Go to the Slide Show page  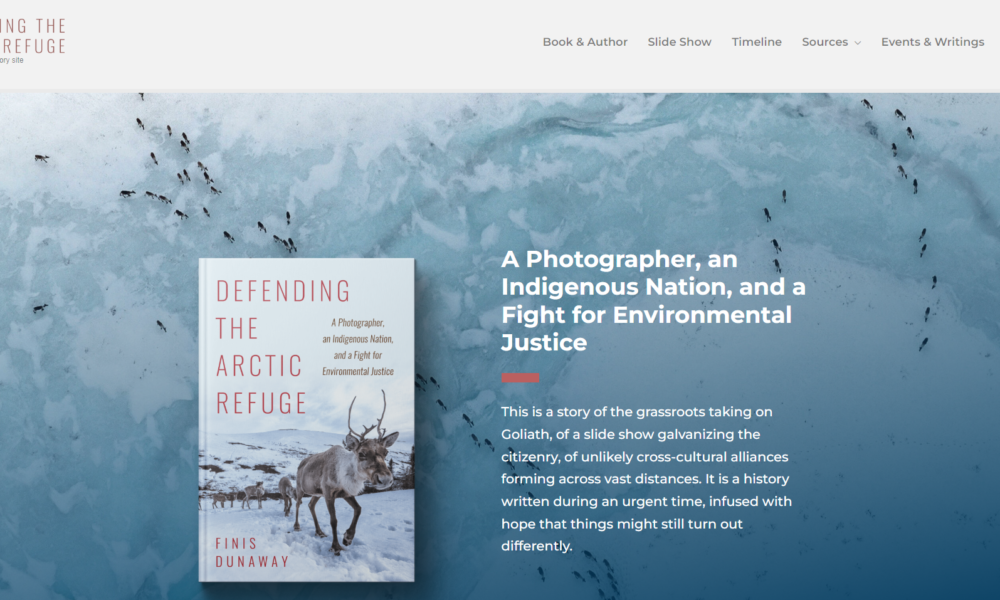[679, 42]
